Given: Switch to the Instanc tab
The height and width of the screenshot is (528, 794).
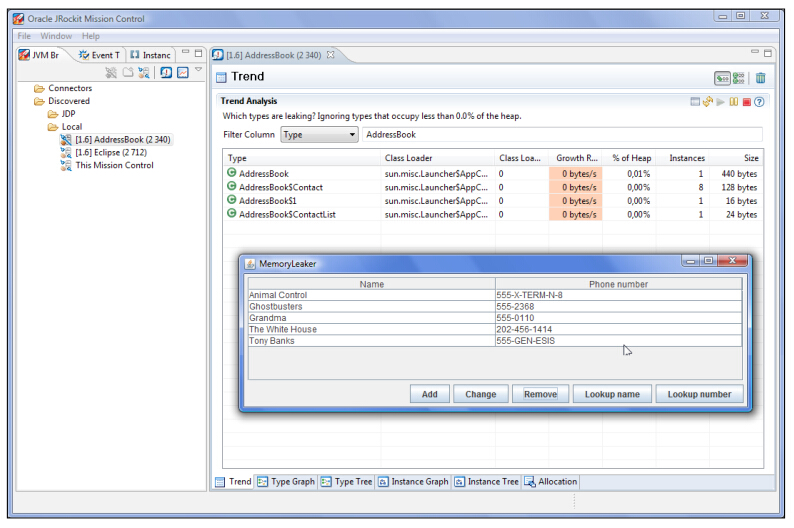Looking at the screenshot, I should pos(150,55).
